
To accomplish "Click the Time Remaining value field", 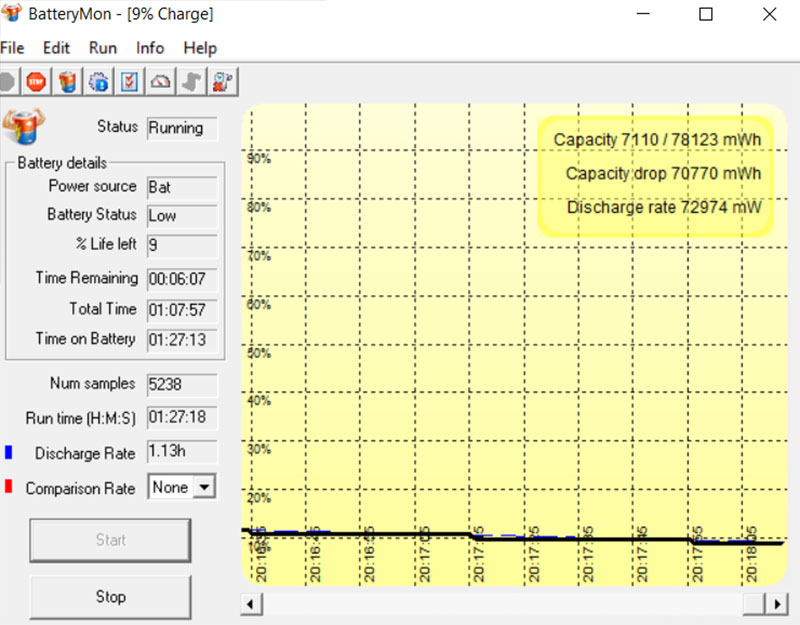I will (182, 279).
